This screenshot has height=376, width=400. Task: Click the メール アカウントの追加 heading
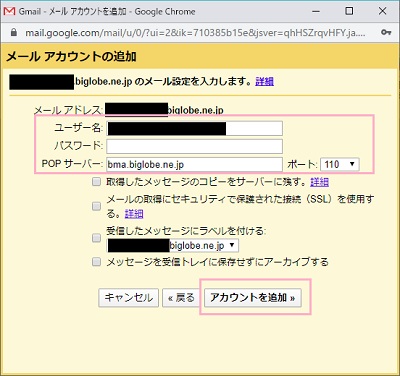point(71,56)
